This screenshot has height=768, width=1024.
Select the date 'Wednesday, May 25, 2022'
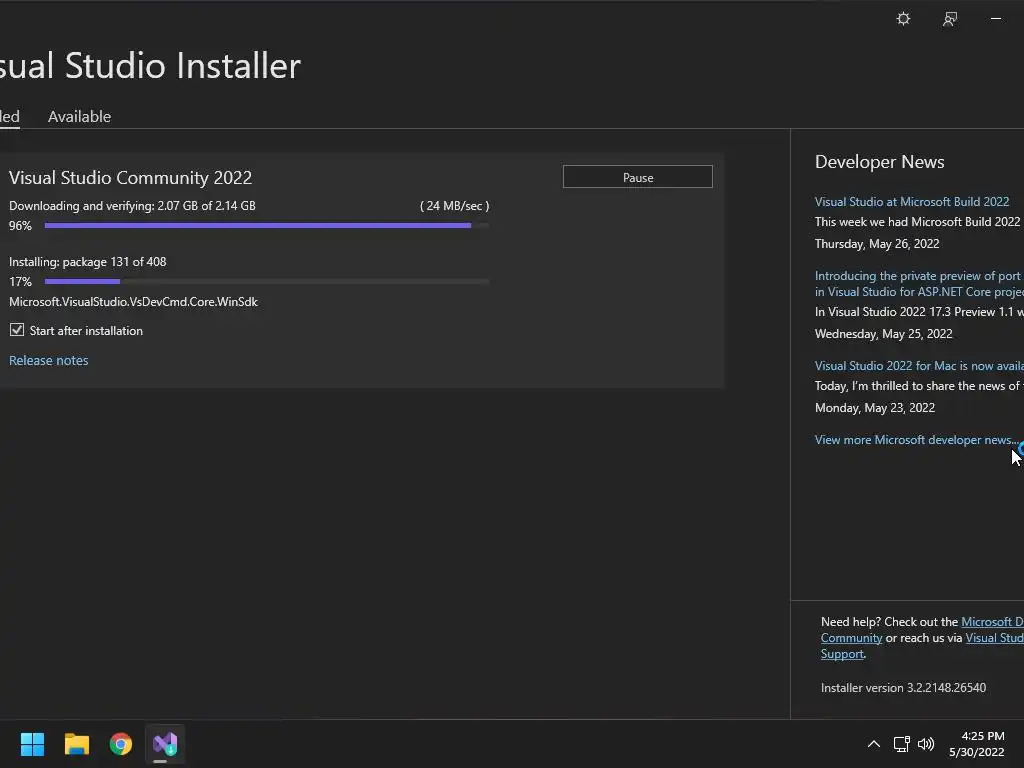click(884, 334)
